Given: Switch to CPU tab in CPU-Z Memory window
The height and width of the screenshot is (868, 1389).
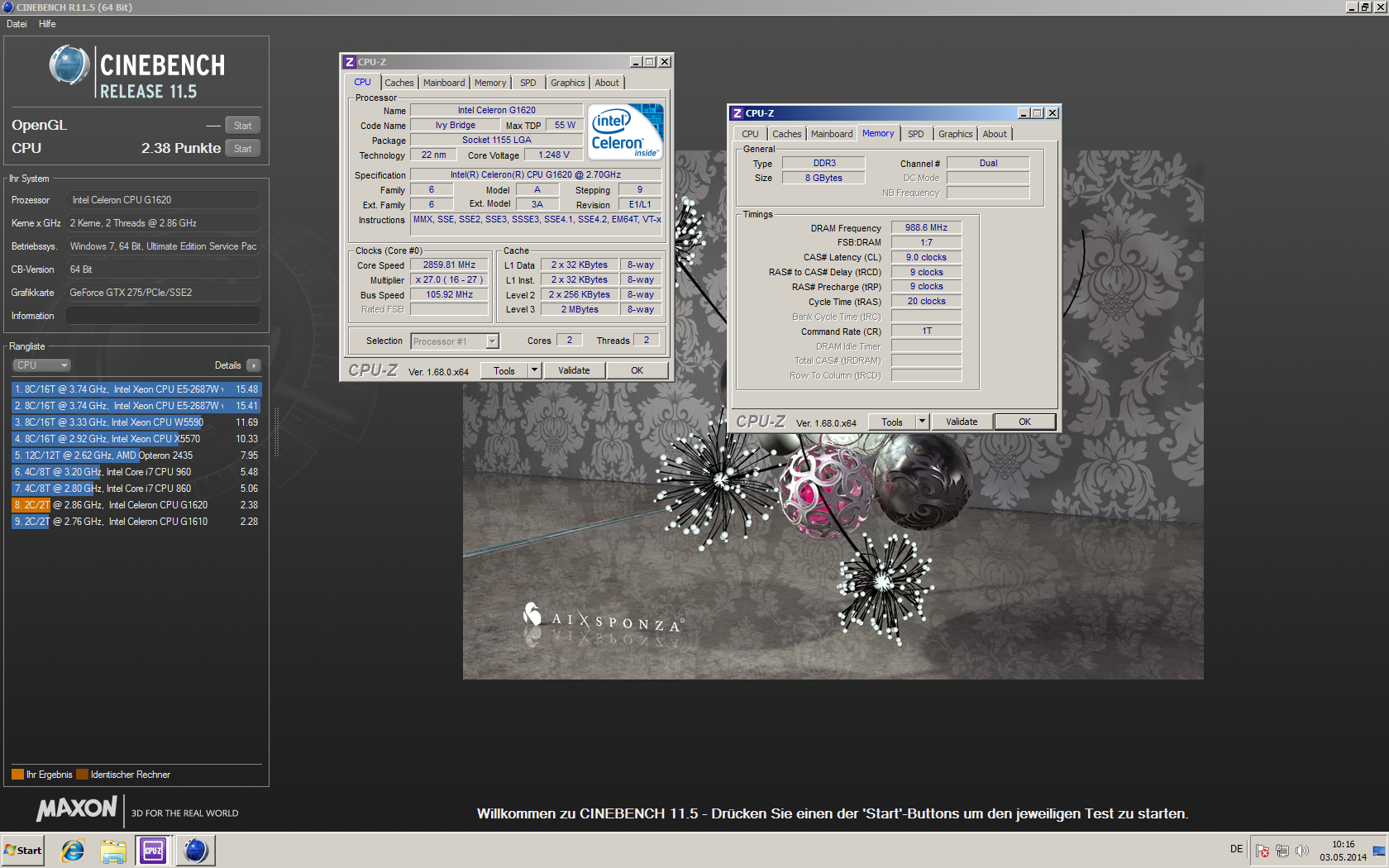Looking at the screenshot, I should tap(750, 134).
